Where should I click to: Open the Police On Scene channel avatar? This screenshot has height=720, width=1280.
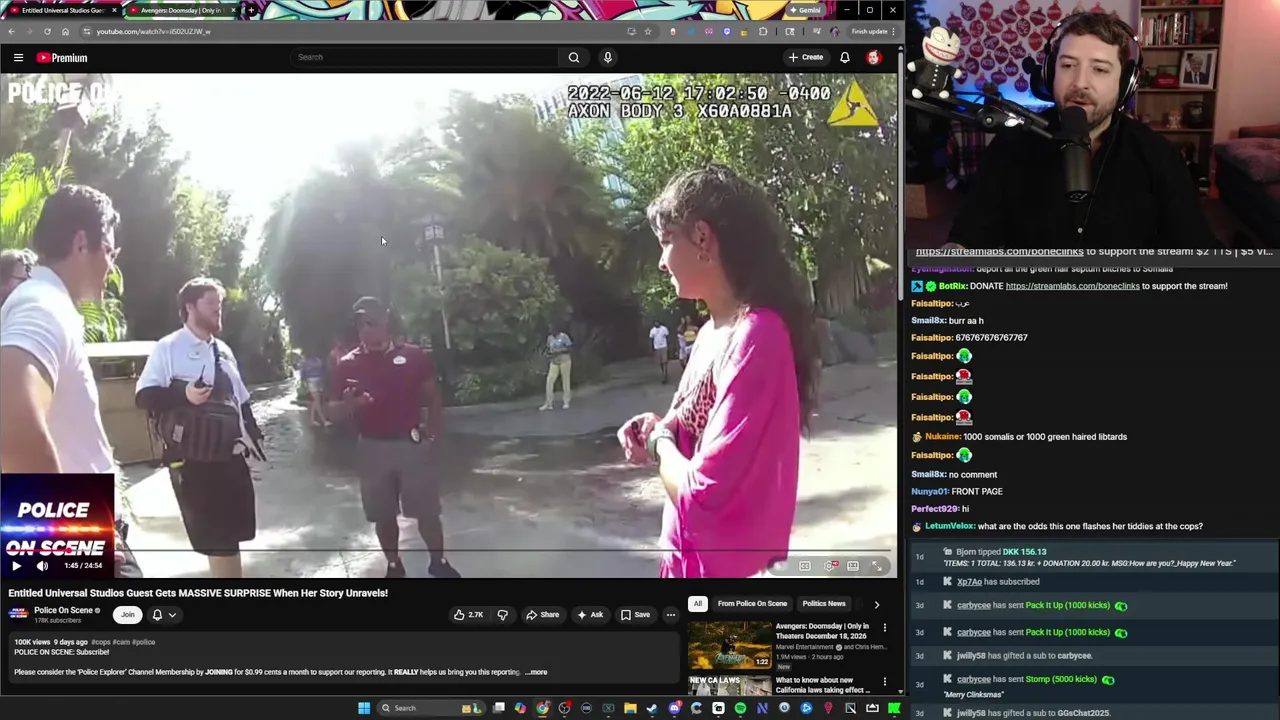(x=18, y=614)
